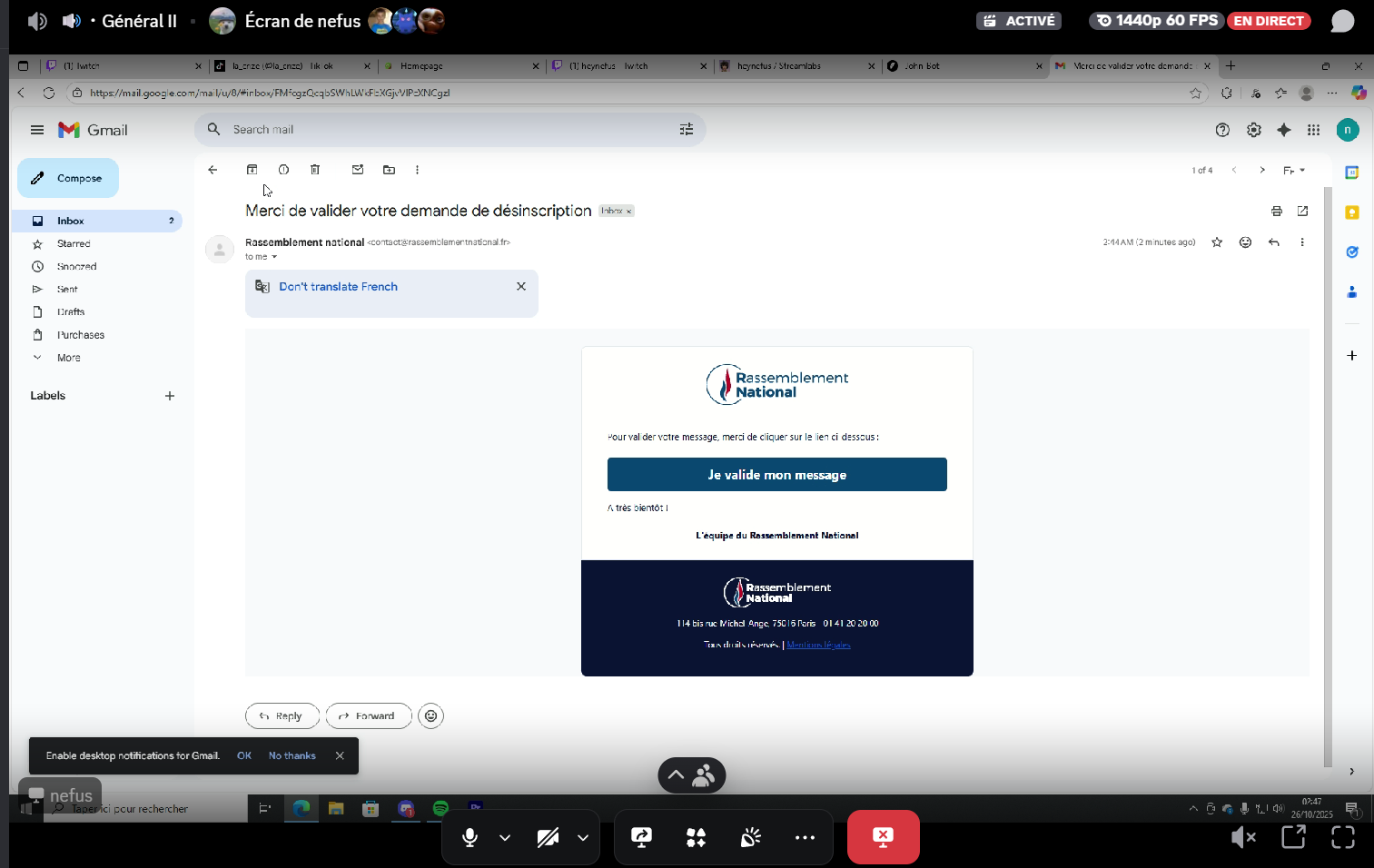Mark email as unread icon

[358, 170]
